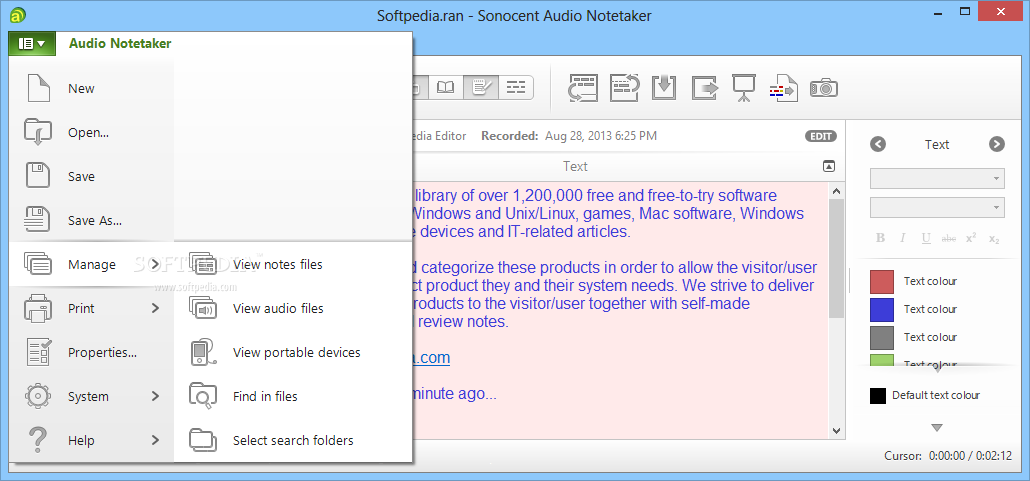The width and height of the screenshot is (1030, 481).
Task: Select the Manage submenu entry
Action: coord(91,264)
